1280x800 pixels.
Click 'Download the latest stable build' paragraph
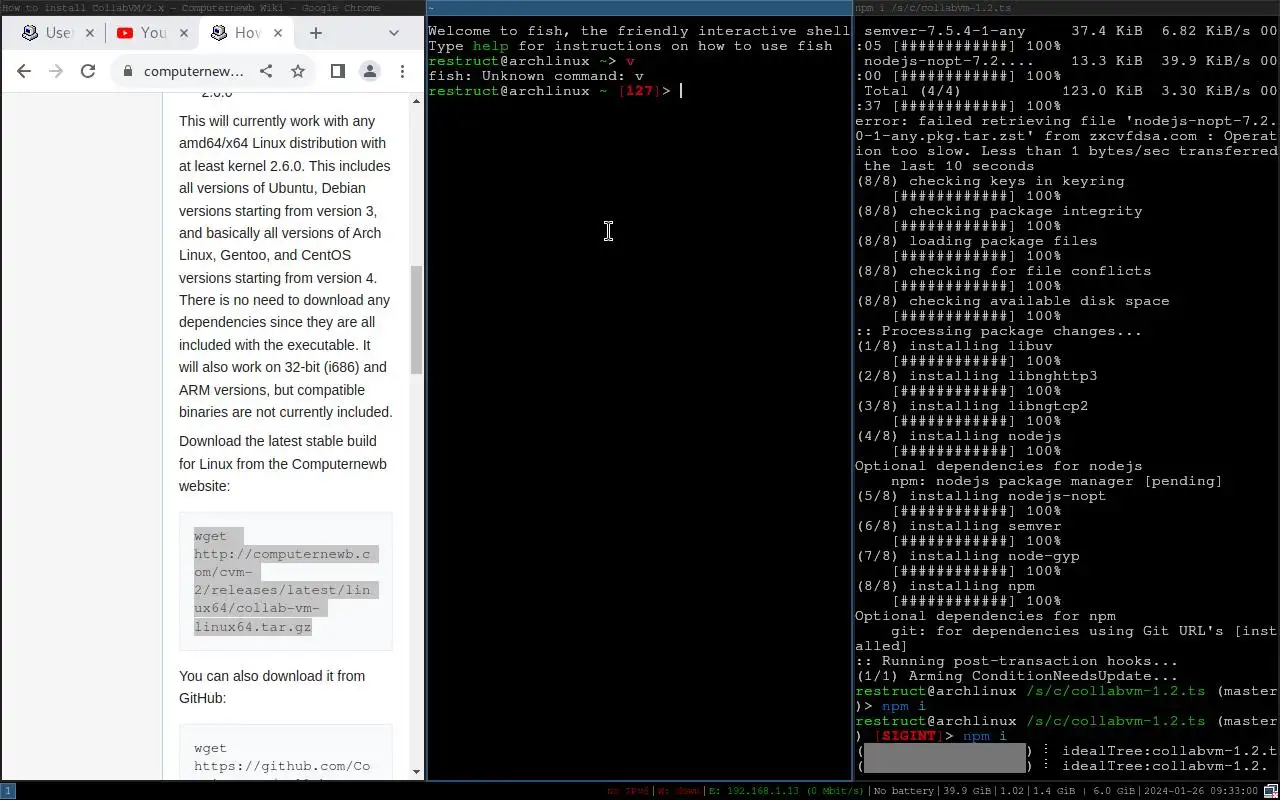pyautogui.click(x=284, y=464)
